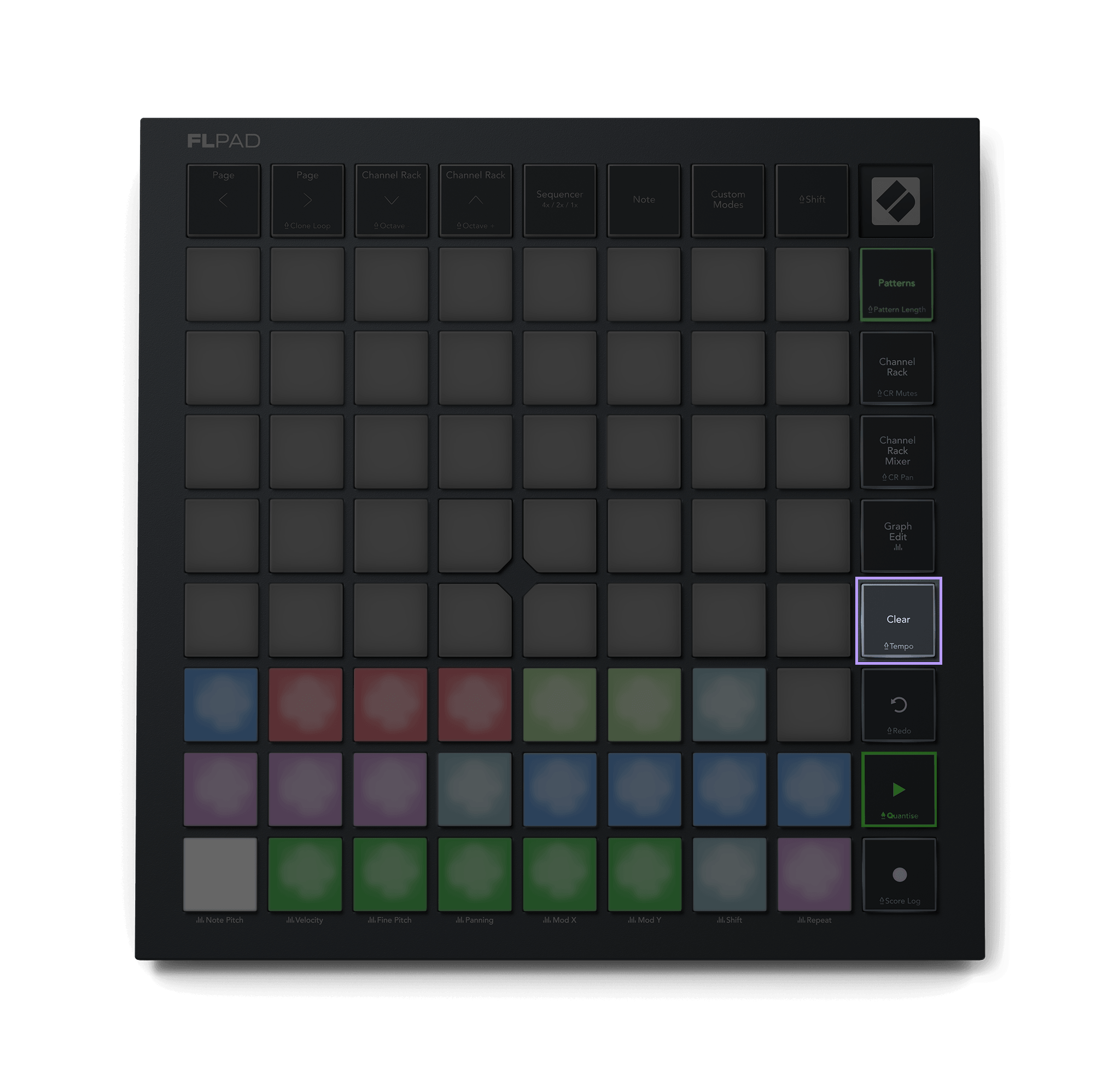Screen dimensions: 1120x1078
Task: Tap the centre pad with notched bottom-right corner
Action: click(x=475, y=535)
